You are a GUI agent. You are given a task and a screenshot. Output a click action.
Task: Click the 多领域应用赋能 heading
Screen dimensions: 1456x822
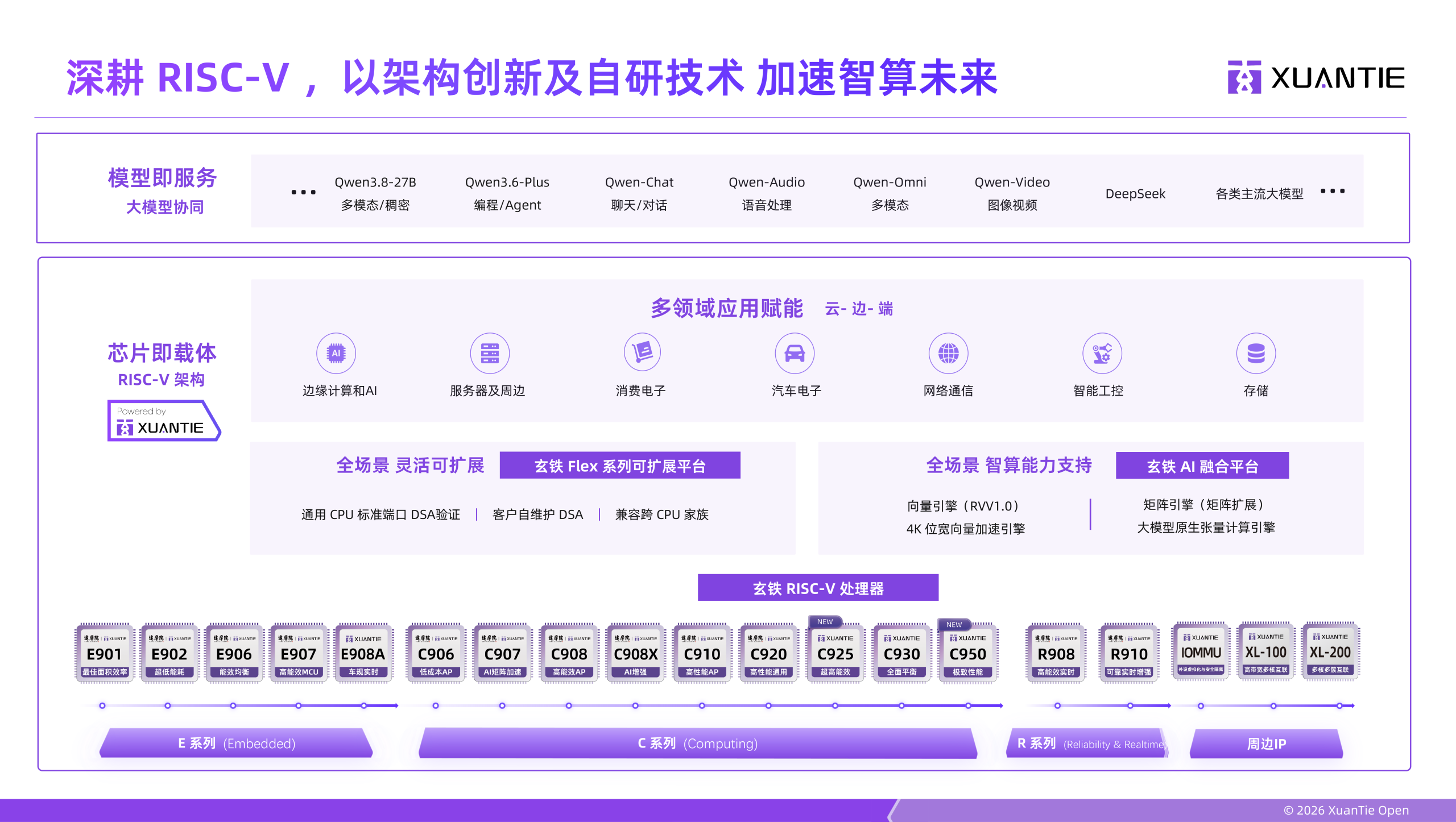pyautogui.click(x=727, y=308)
